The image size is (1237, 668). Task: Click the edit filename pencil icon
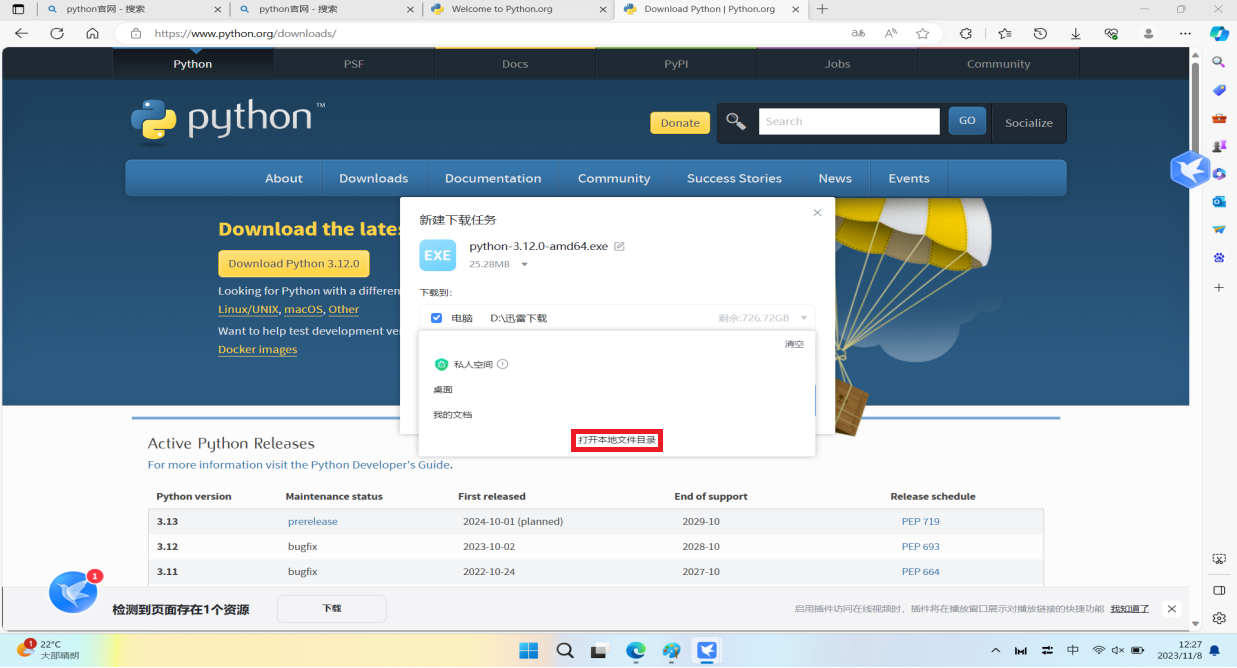pos(619,246)
